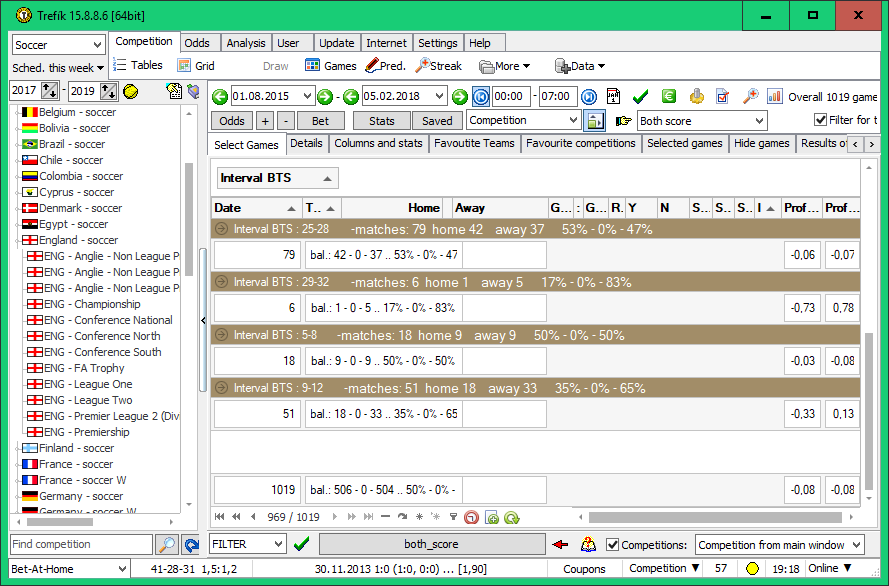The width and height of the screenshot is (889, 586).
Task: Open the end date 05.02.2018 dropdown
Action: [x=439, y=96]
